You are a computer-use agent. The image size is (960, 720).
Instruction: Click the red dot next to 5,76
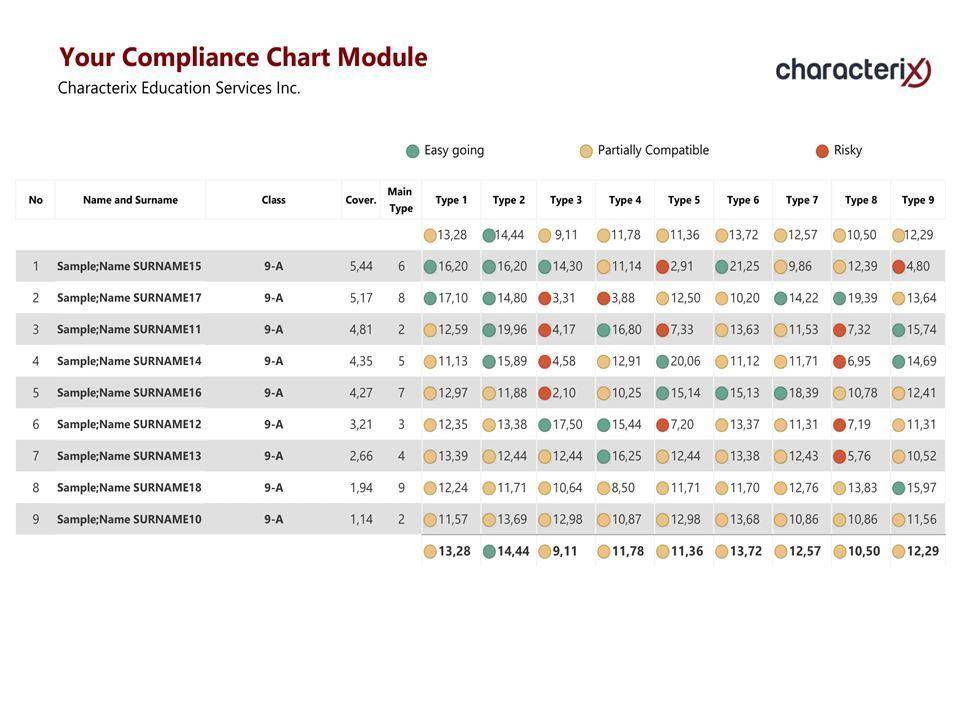(x=840, y=457)
